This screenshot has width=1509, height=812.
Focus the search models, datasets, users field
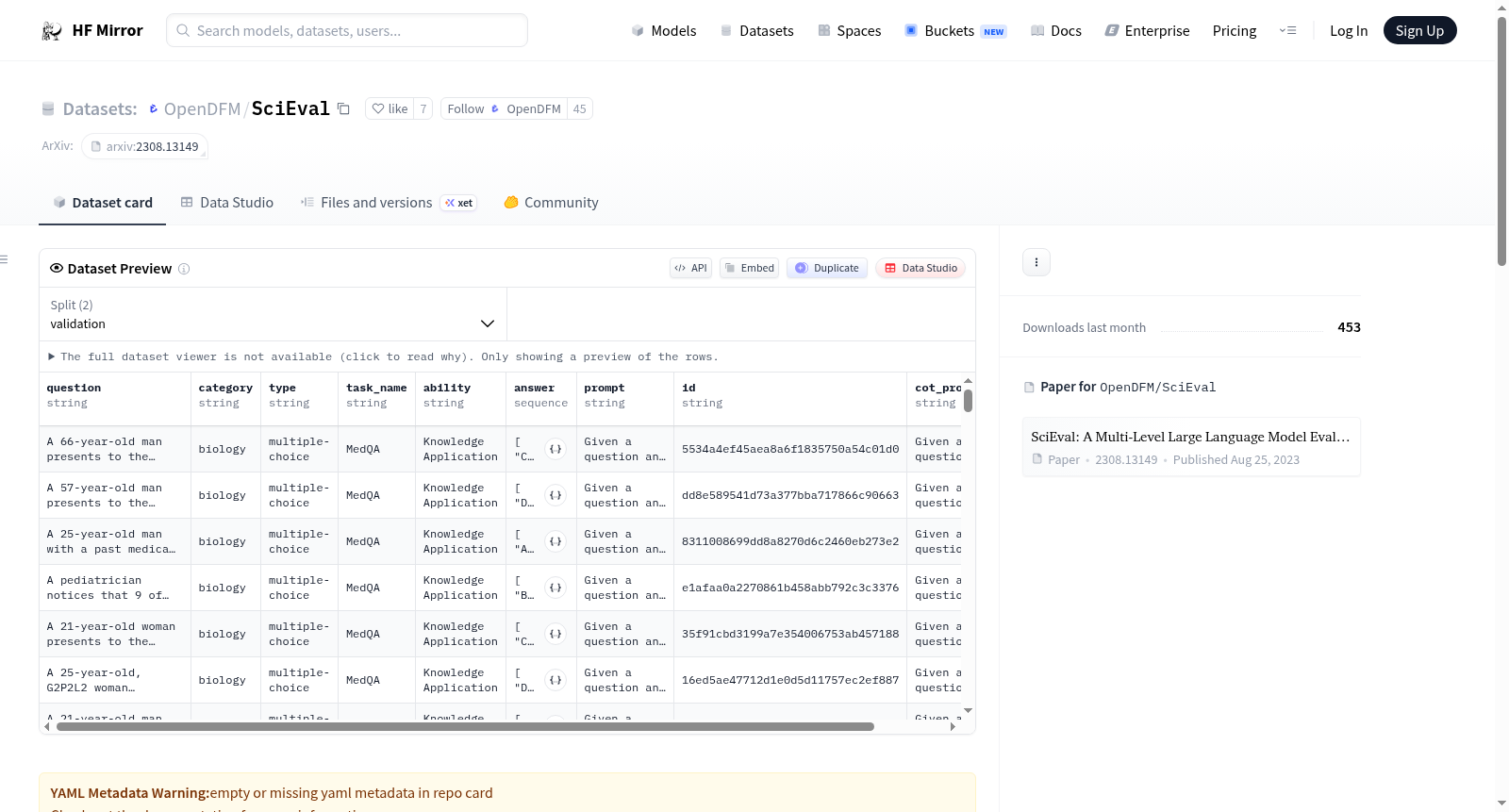click(347, 30)
